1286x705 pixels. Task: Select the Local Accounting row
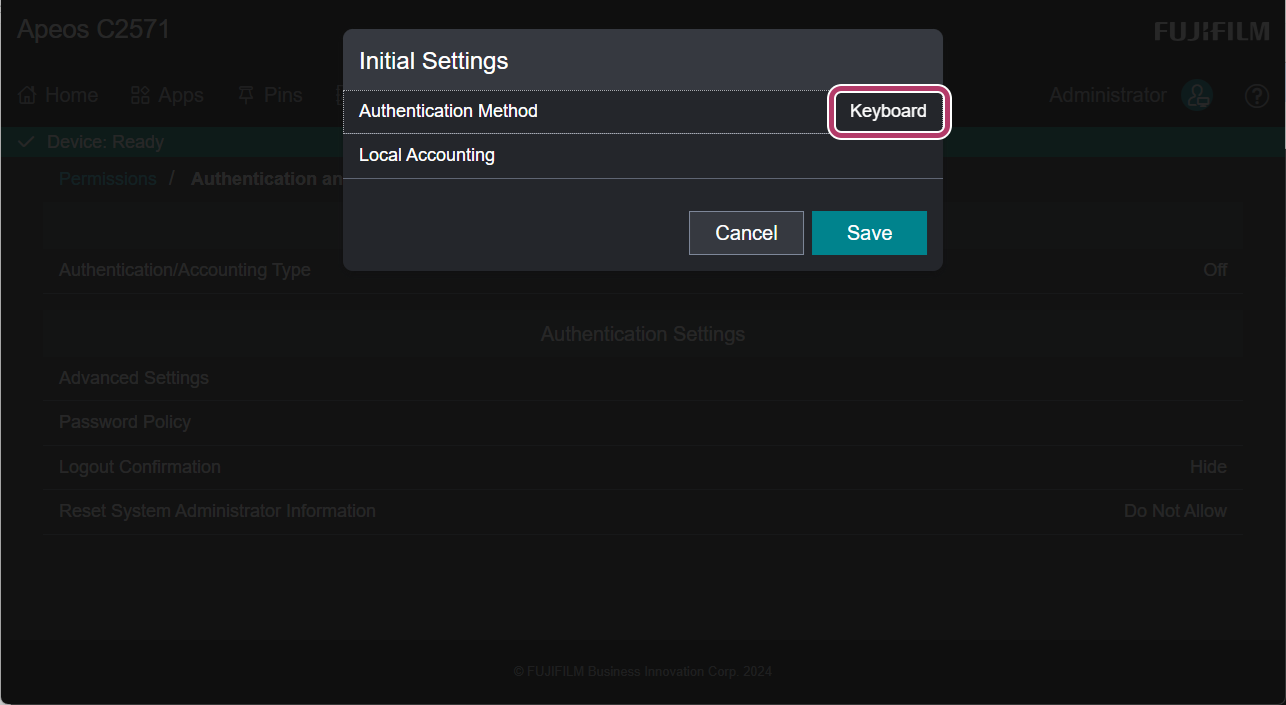coord(643,156)
